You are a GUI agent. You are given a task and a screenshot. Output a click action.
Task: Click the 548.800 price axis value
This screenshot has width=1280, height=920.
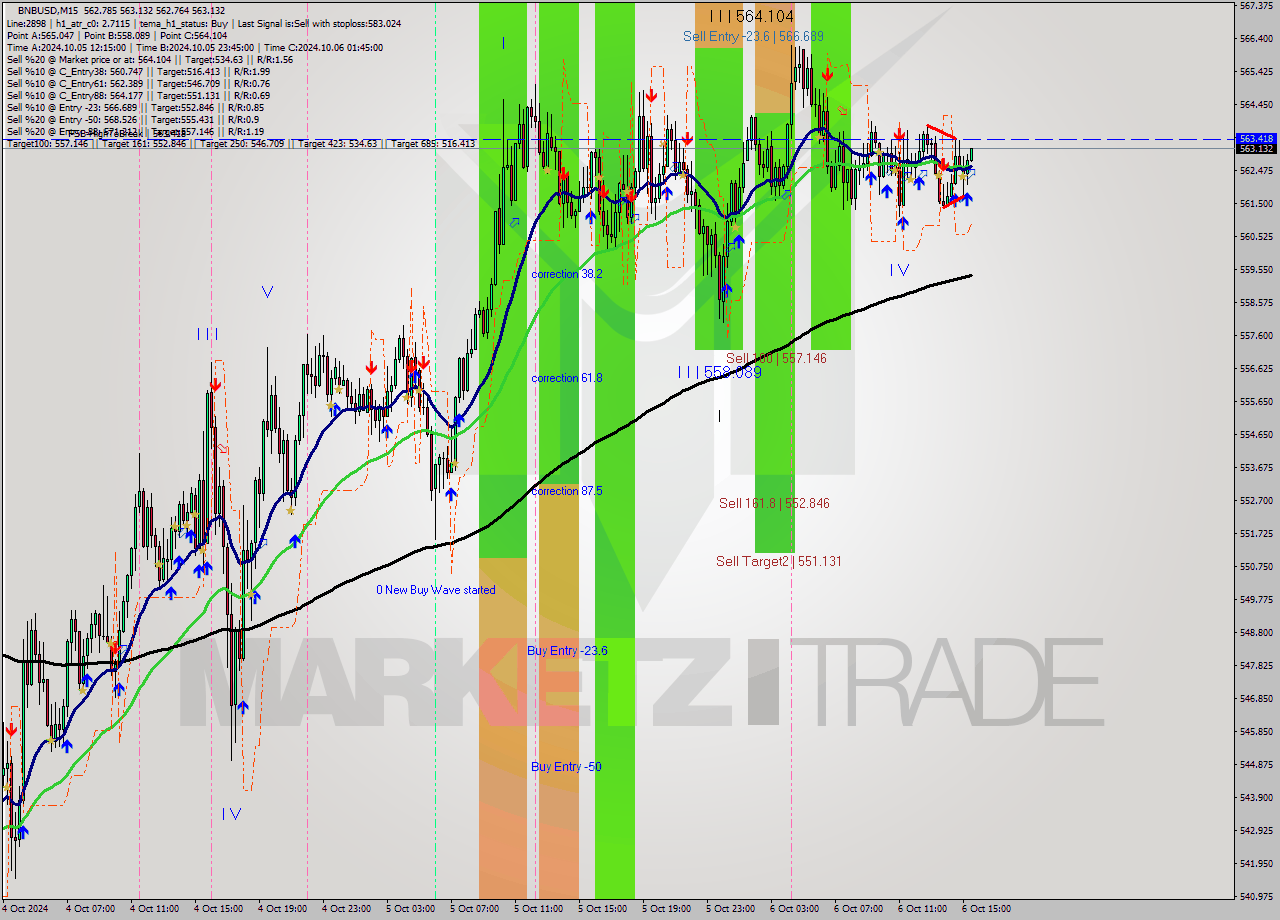[1256, 632]
